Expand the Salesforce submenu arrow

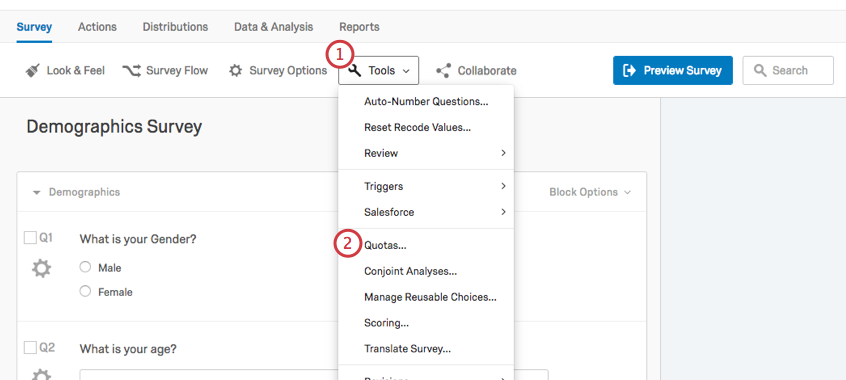pos(503,212)
